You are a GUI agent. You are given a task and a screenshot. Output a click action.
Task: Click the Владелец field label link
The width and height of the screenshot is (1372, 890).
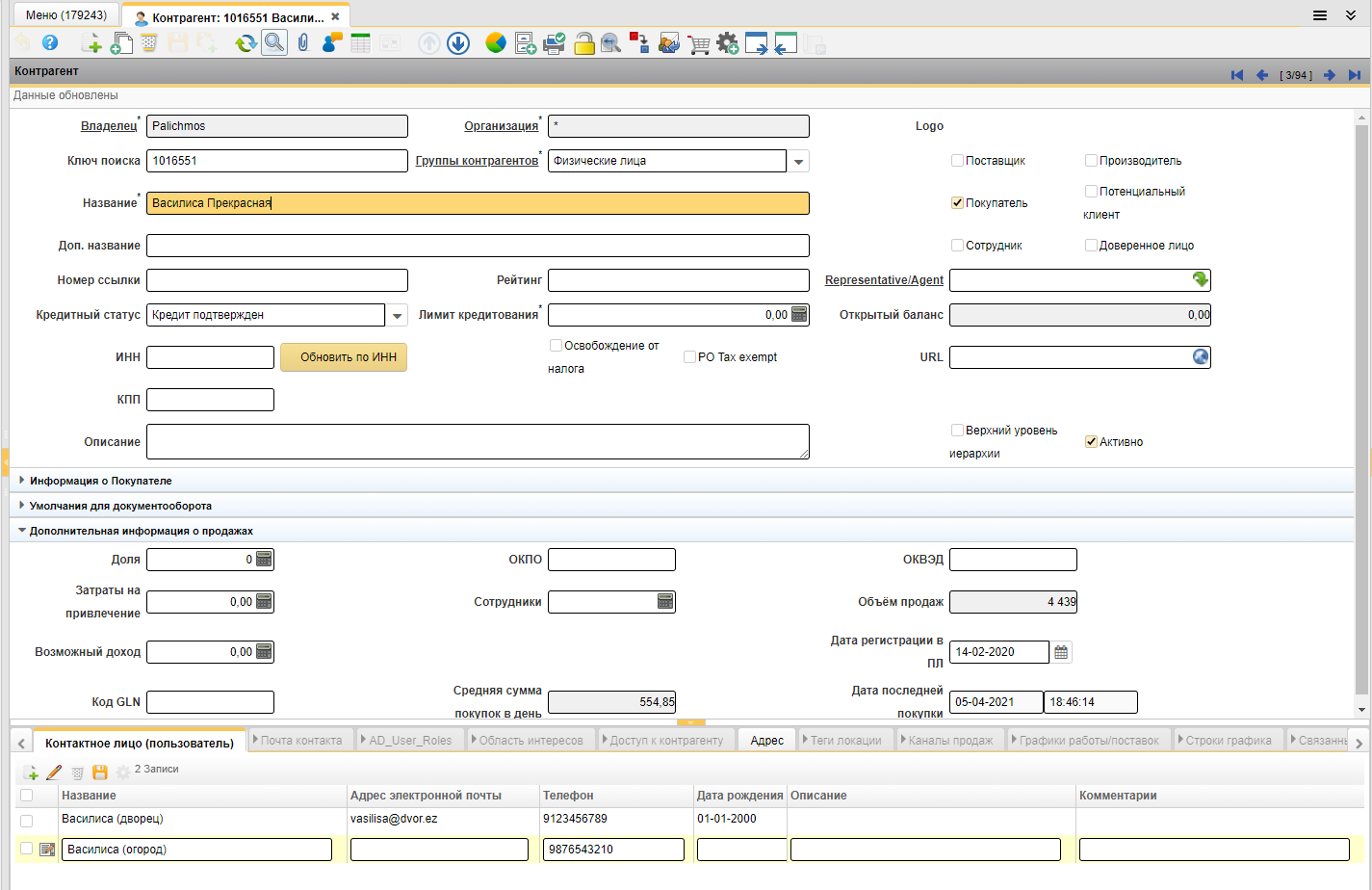[x=108, y=126]
